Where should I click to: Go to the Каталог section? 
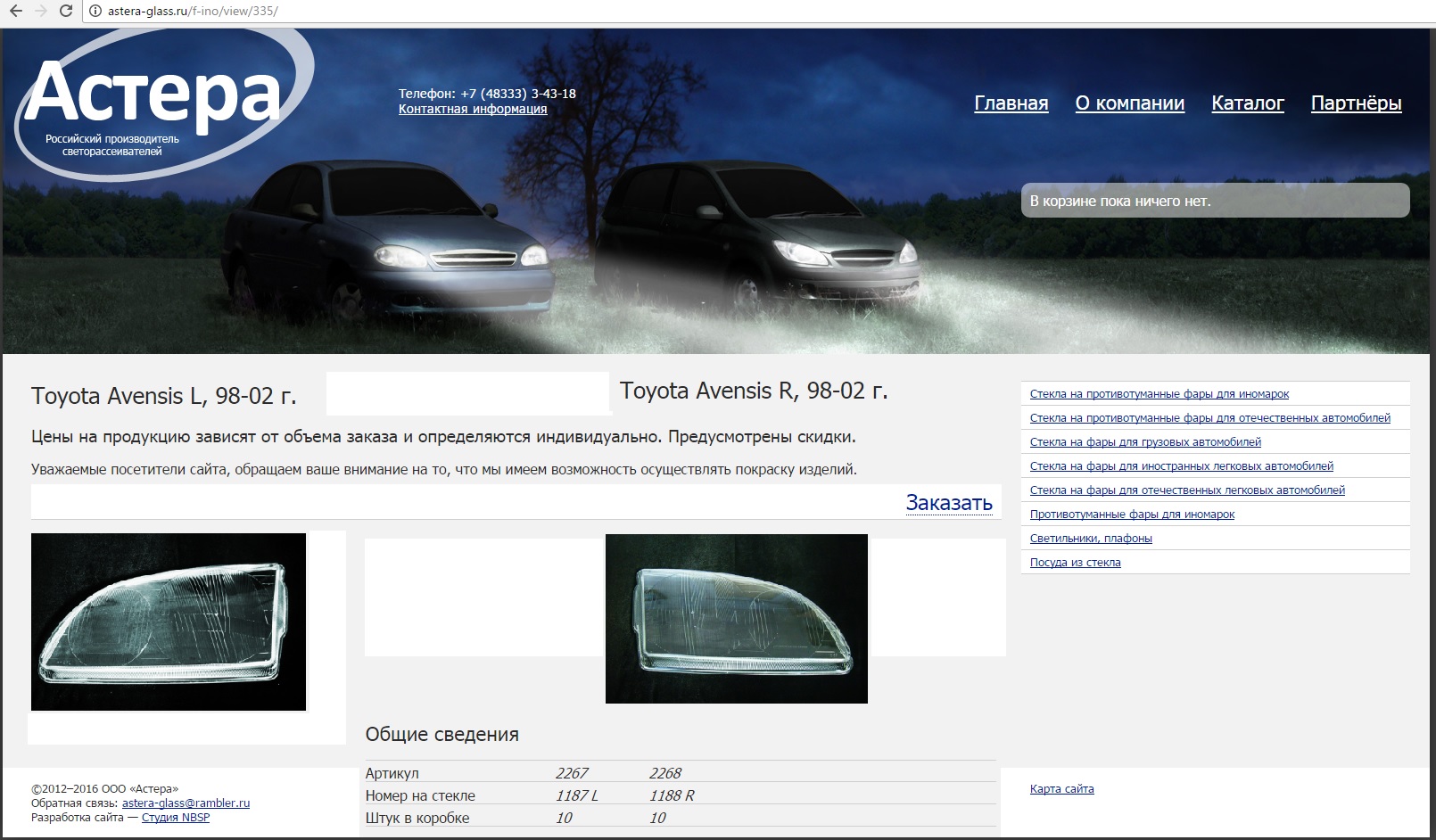(1247, 103)
